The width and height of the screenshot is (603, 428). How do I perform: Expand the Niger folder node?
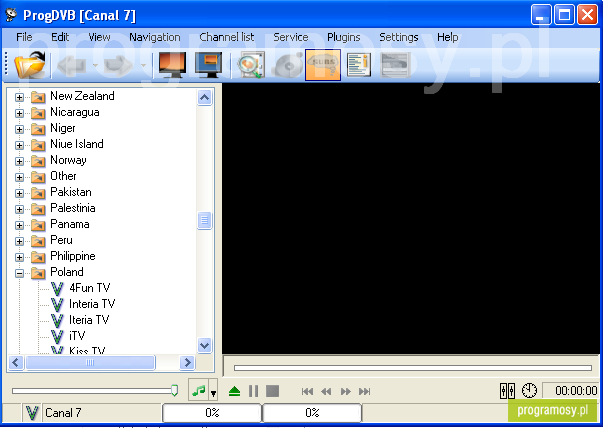click(19, 129)
